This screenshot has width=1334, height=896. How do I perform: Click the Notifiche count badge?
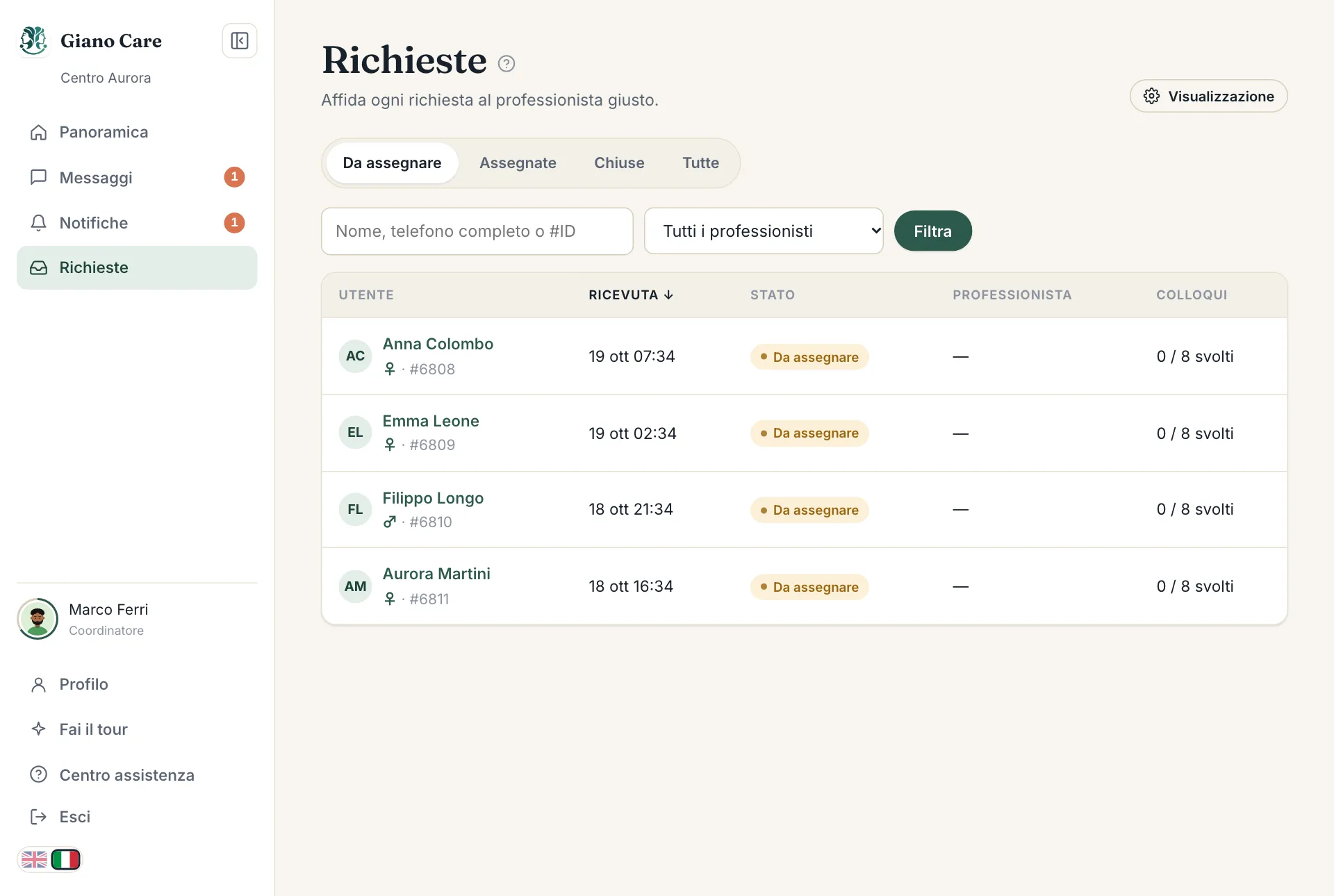[234, 223]
